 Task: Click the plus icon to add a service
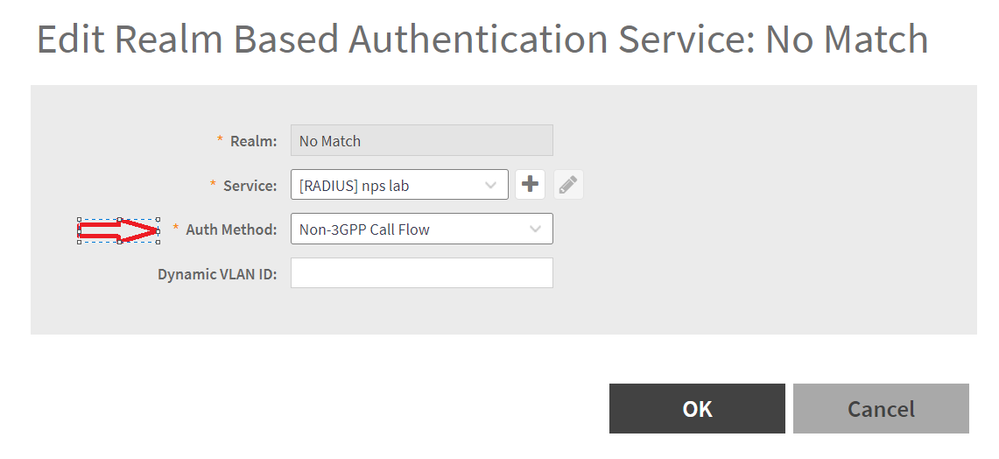pyautogui.click(x=530, y=185)
